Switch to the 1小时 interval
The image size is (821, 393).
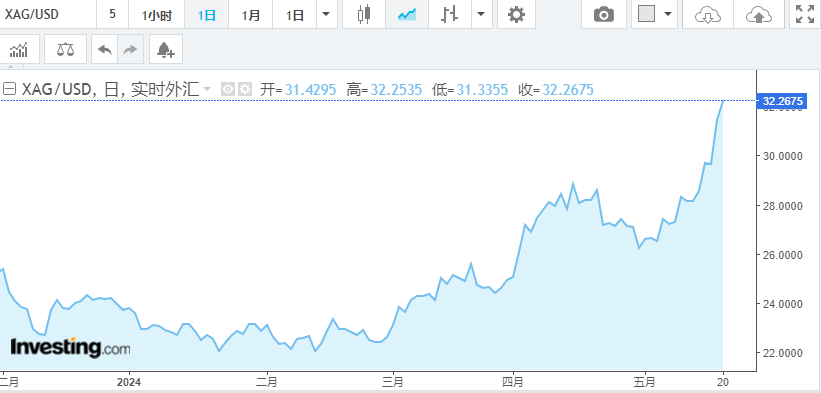[x=157, y=15]
